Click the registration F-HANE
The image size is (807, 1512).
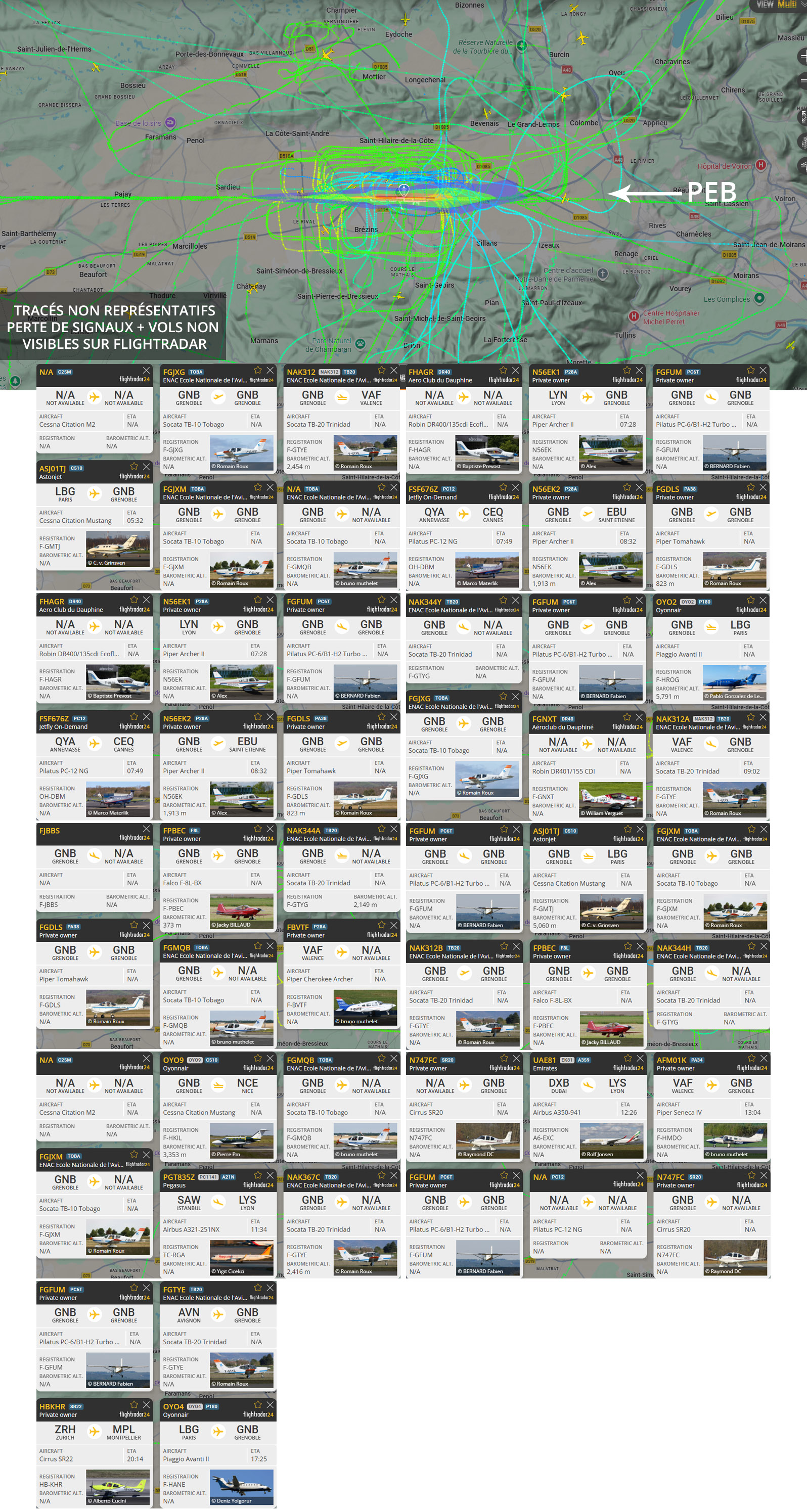(174, 1484)
